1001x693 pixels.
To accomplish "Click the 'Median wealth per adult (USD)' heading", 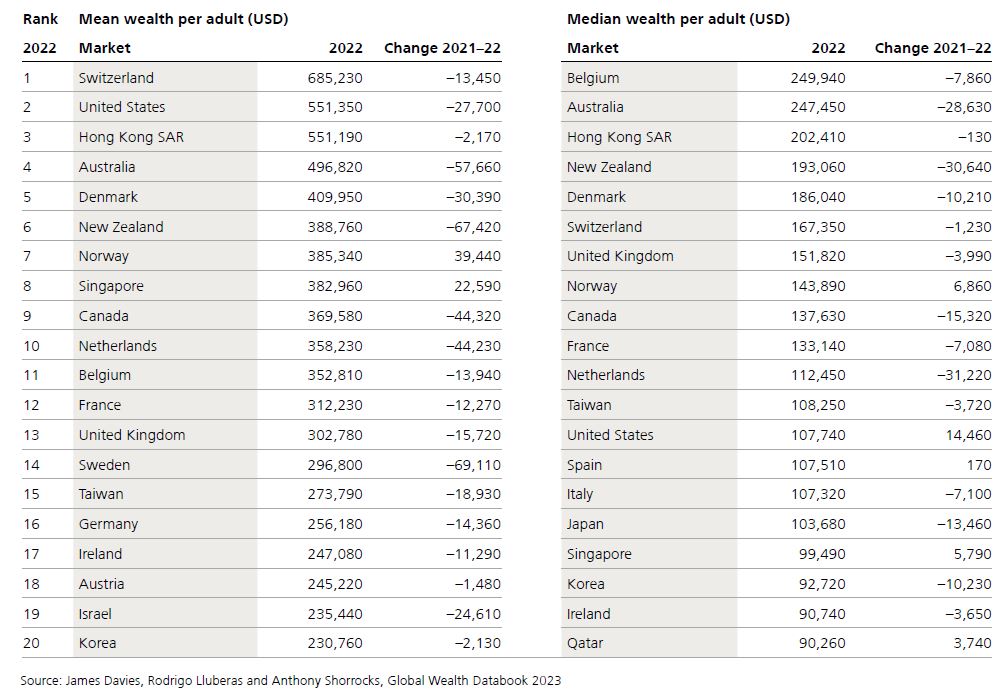I will tap(678, 19).
